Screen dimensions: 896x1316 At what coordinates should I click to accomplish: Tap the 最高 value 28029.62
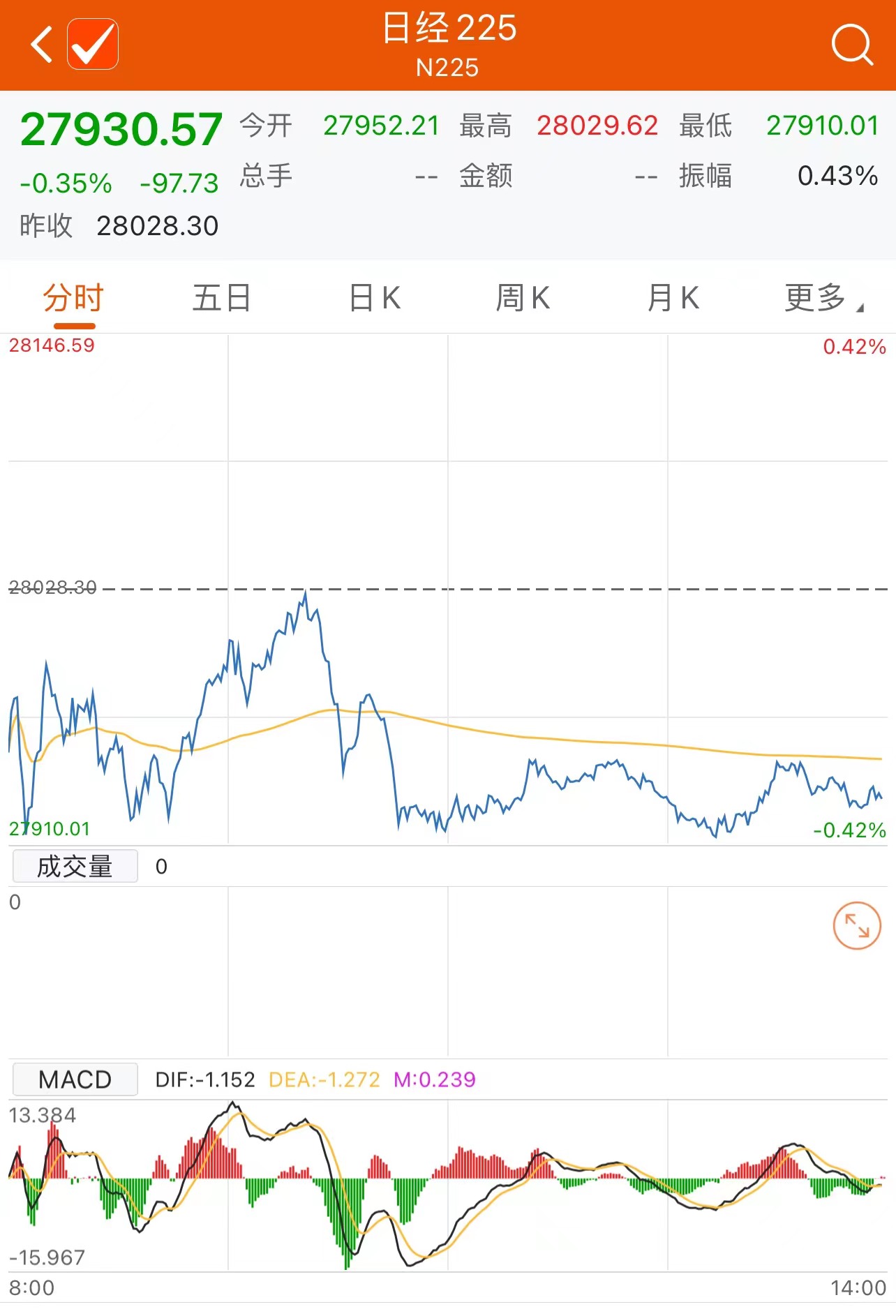pos(597,126)
